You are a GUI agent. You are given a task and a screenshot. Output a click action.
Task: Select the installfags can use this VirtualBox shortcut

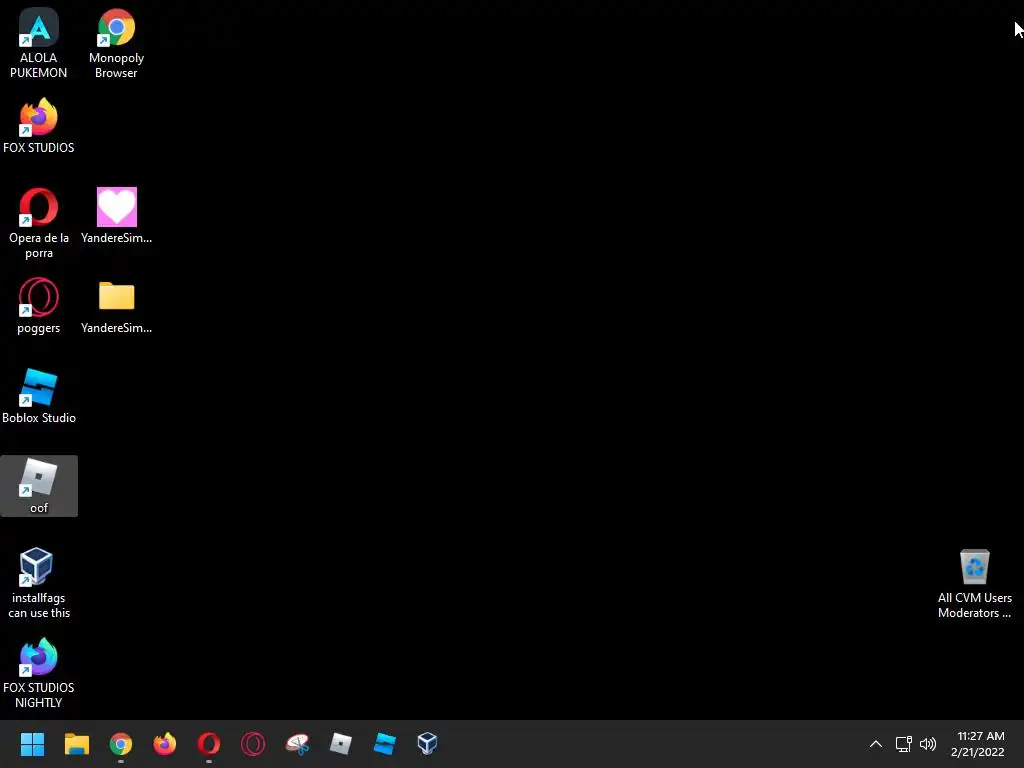(x=39, y=583)
